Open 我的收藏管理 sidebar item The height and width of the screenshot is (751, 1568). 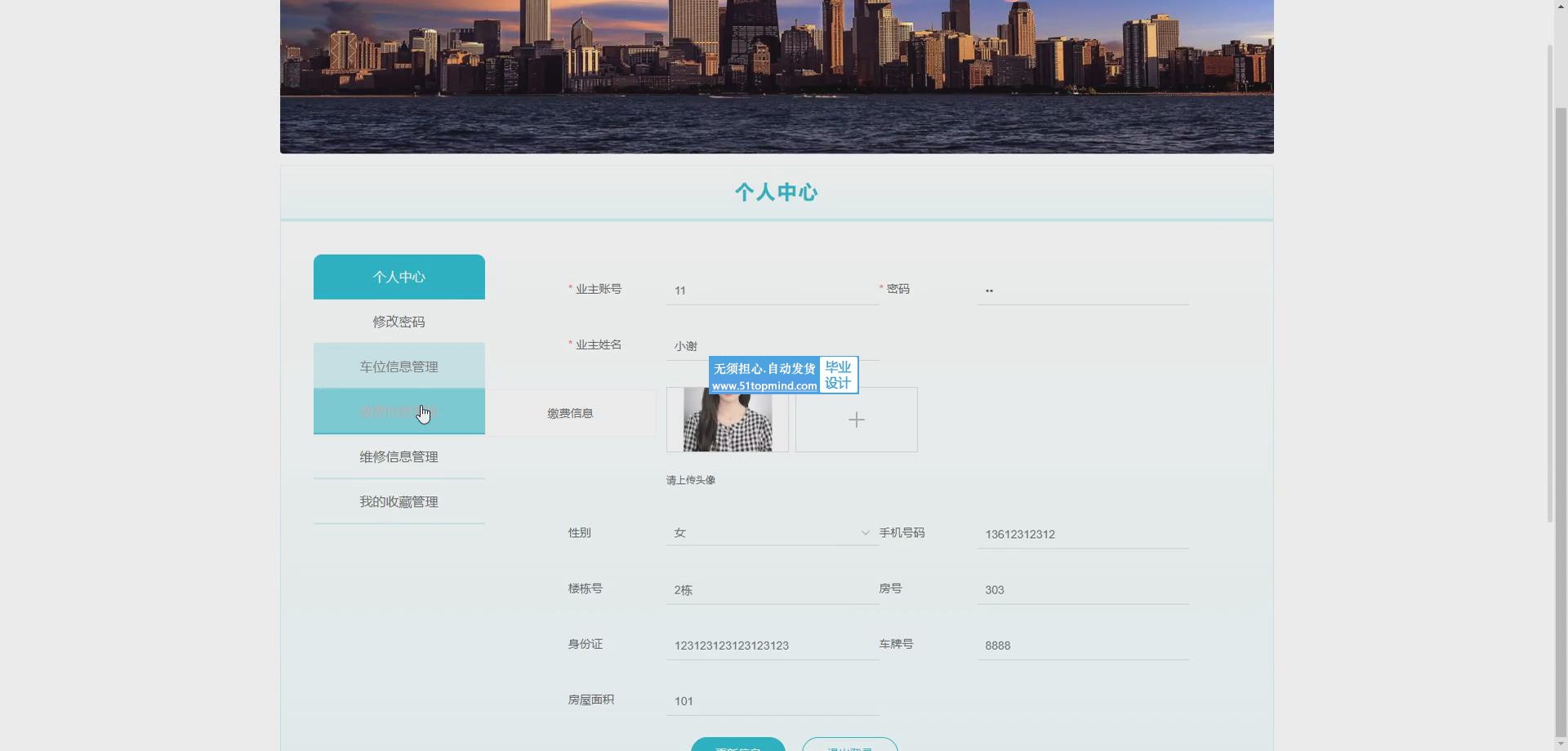tap(399, 501)
